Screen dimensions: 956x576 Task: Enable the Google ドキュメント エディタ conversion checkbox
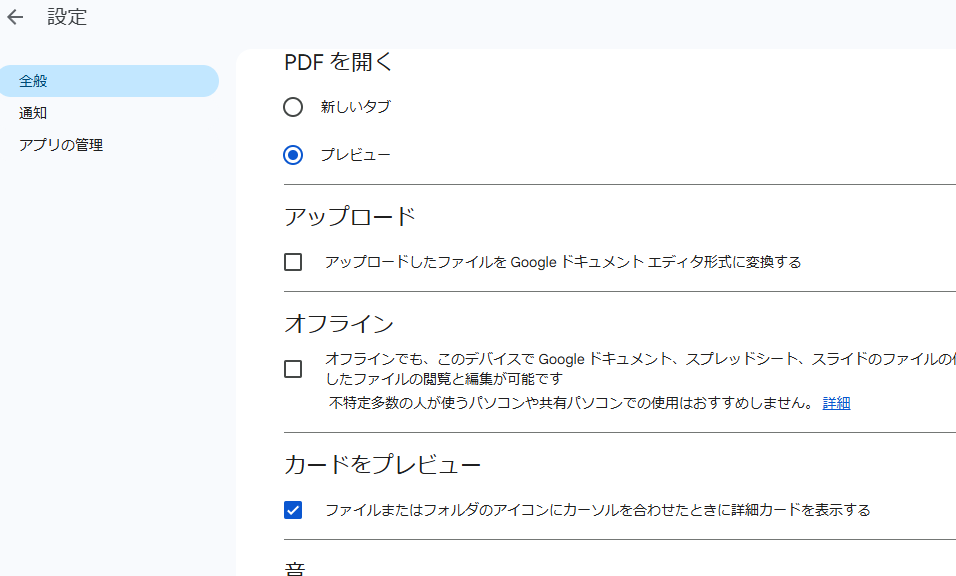tap(293, 262)
